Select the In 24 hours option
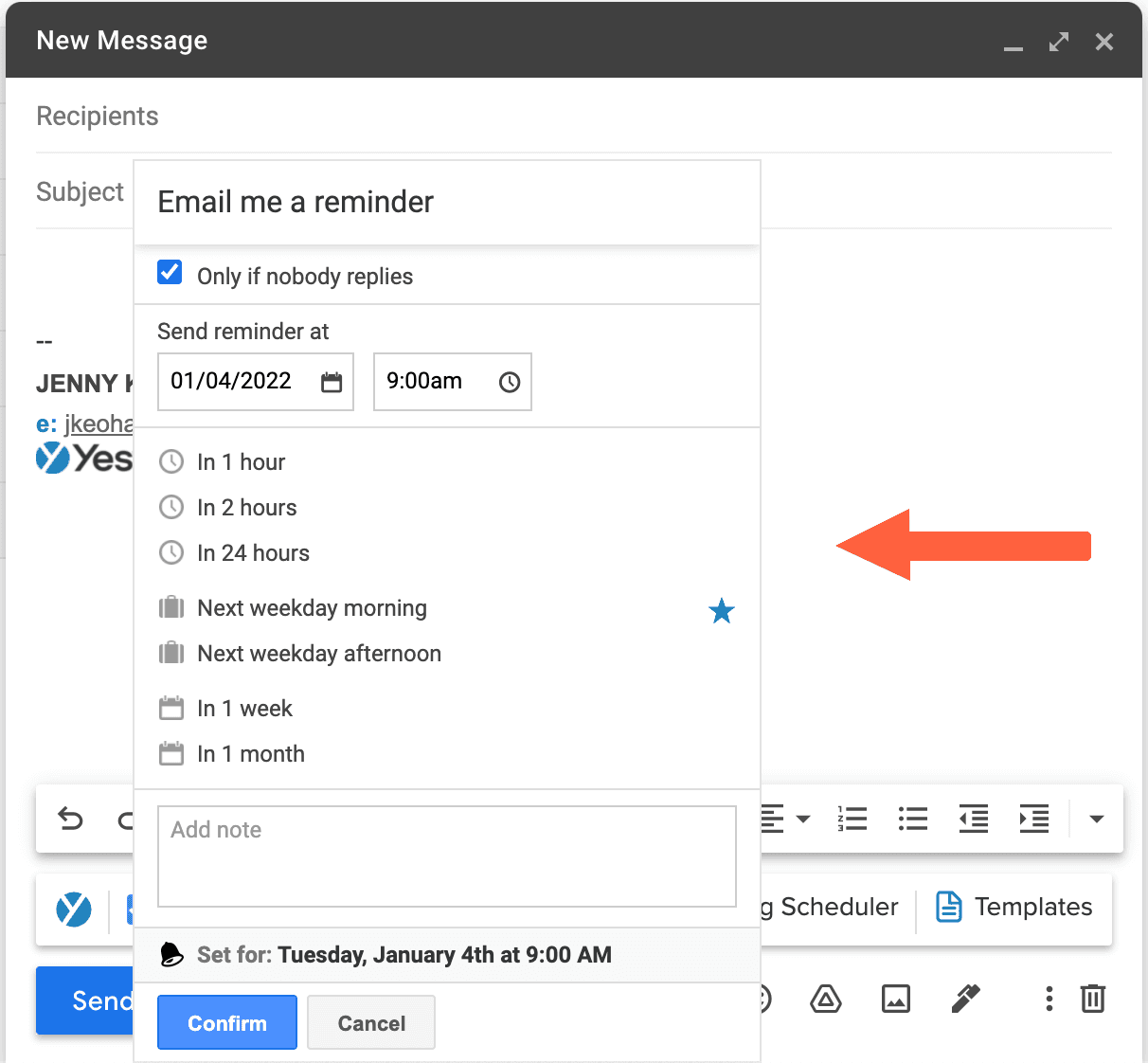The width and height of the screenshot is (1148, 1063). click(x=253, y=553)
